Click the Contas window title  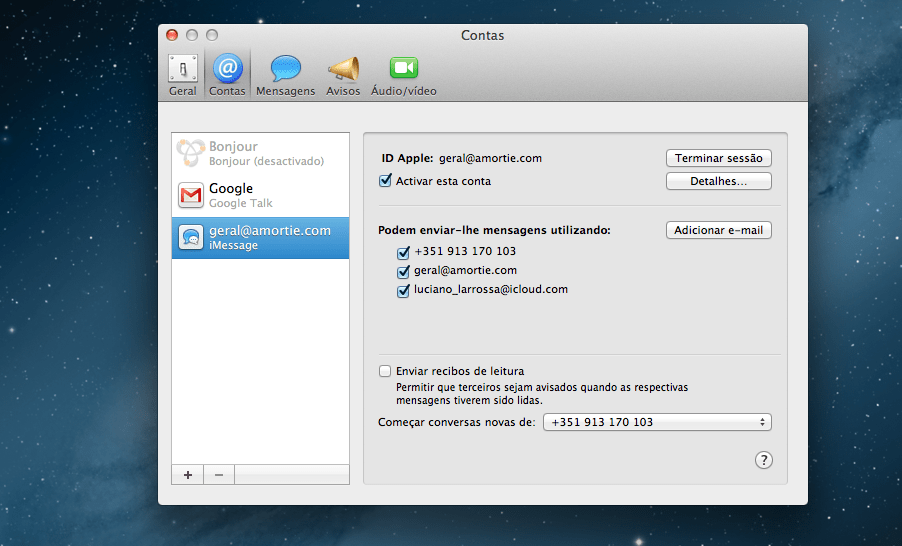pyautogui.click(x=483, y=35)
